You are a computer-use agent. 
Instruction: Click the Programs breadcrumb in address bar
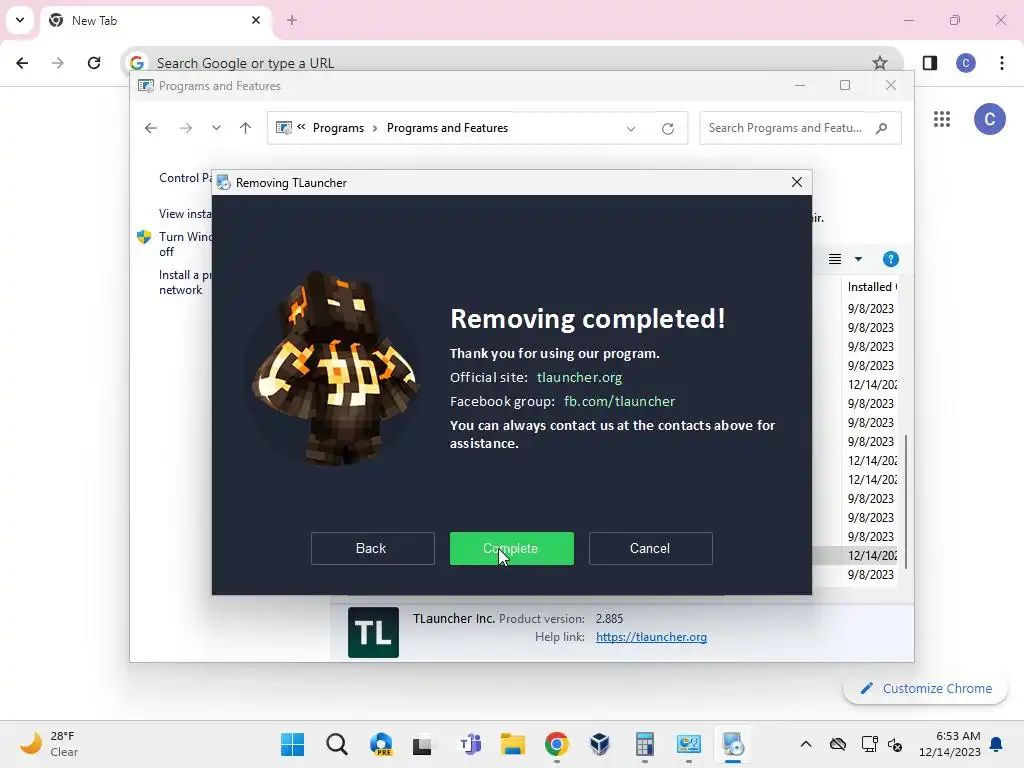(x=338, y=128)
